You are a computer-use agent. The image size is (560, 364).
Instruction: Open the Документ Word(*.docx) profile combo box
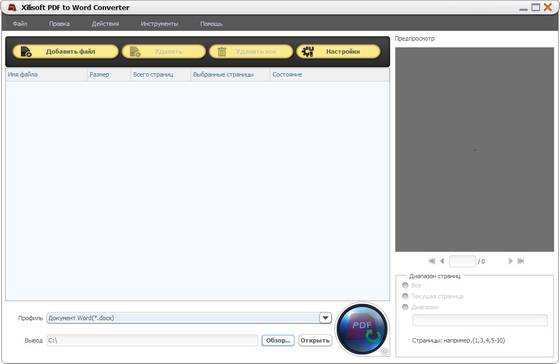pos(189,318)
